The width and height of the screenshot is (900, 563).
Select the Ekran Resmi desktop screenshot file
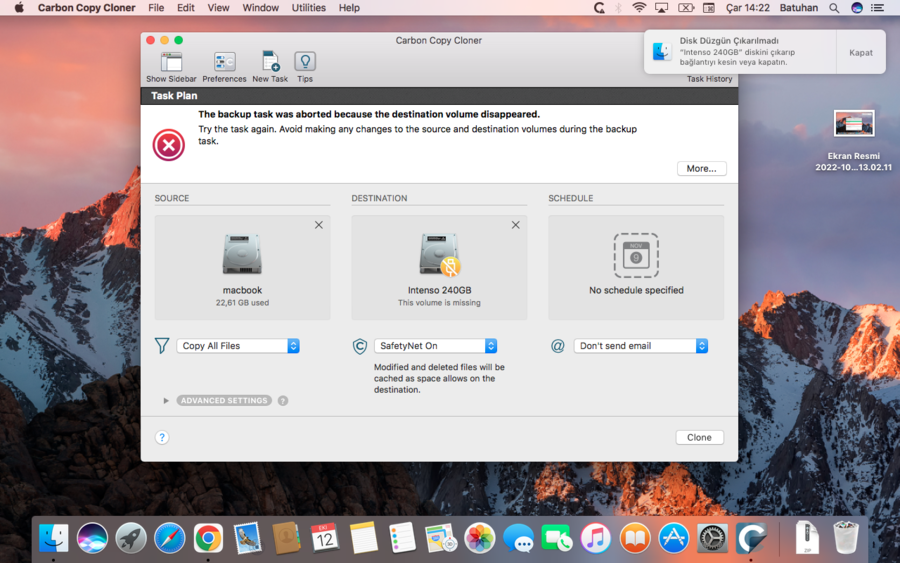click(854, 141)
